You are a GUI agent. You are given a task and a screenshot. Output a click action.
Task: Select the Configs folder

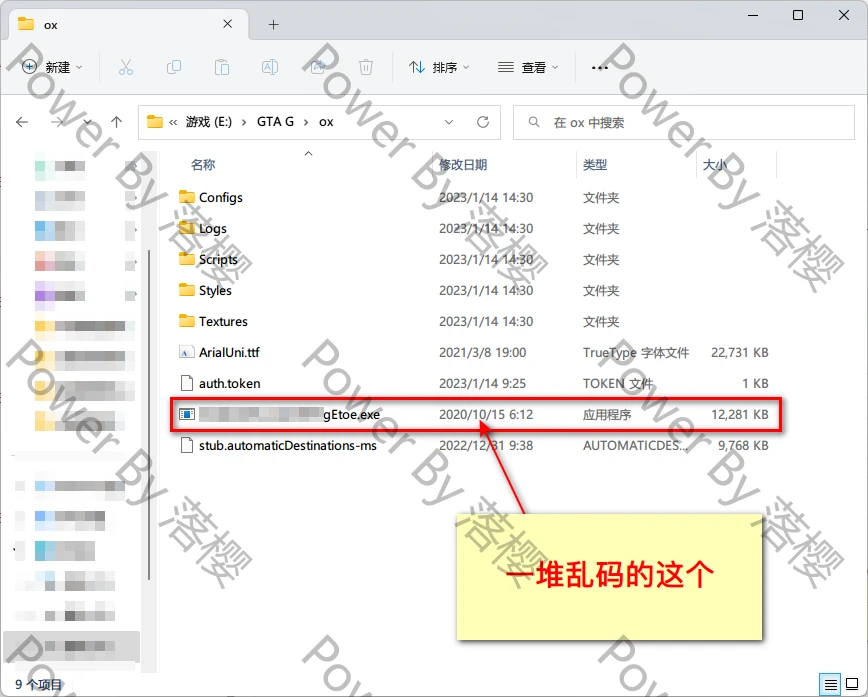click(220, 198)
